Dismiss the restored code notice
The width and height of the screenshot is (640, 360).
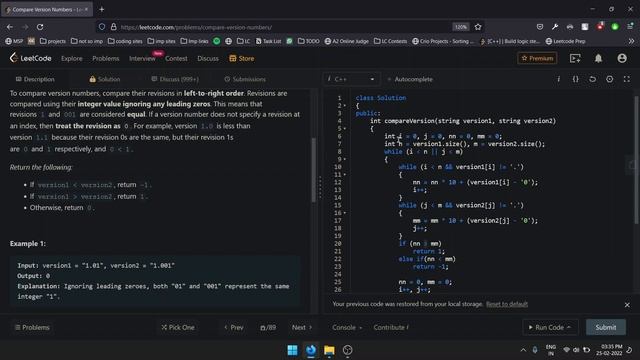(x=627, y=304)
